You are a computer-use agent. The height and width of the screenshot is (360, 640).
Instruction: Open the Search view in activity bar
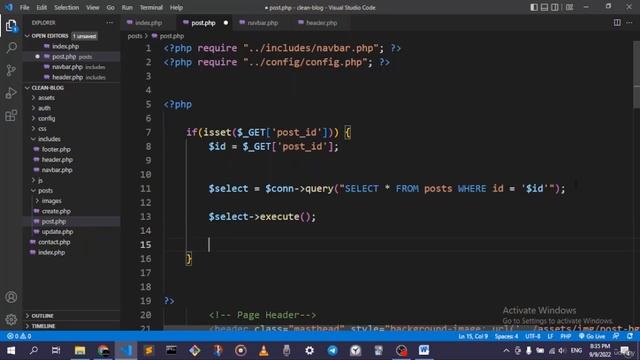11,48
